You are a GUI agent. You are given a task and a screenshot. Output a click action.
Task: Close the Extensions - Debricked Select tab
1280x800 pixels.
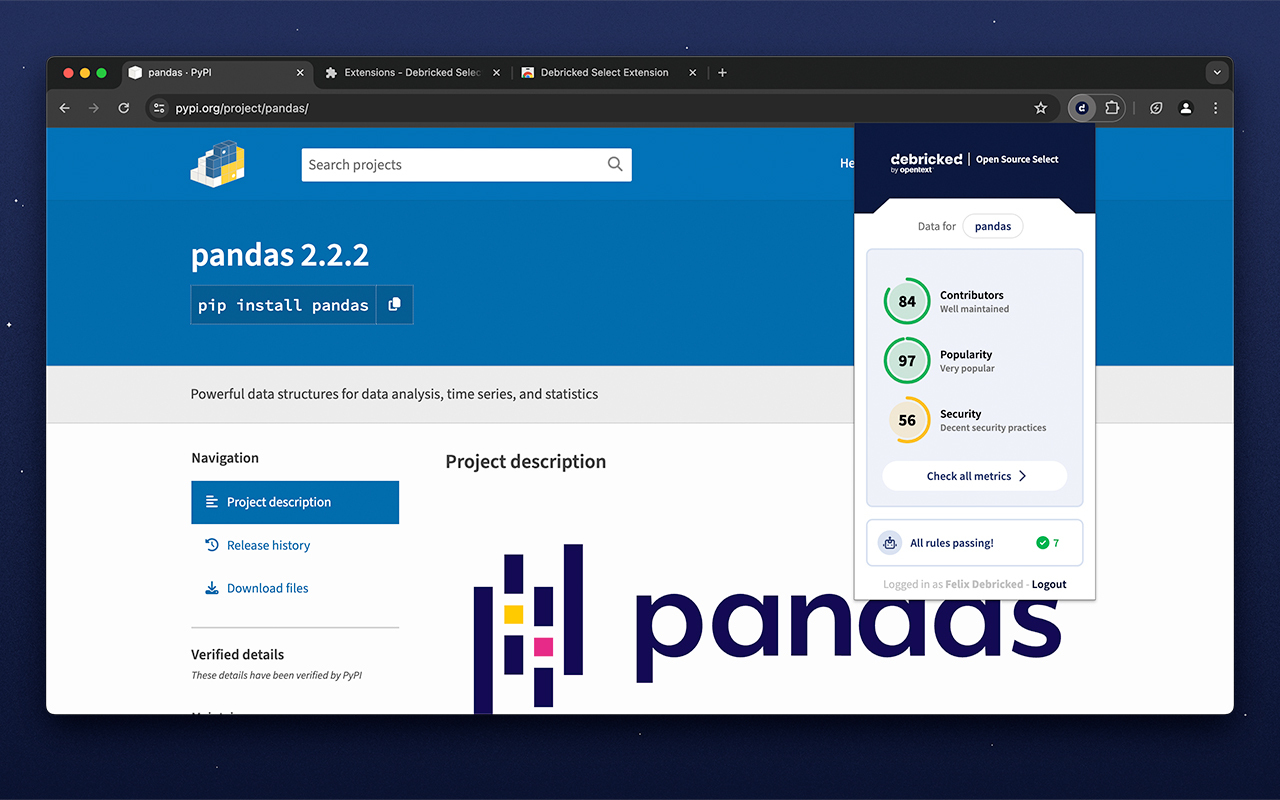pyautogui.click(x=496, y=72)
